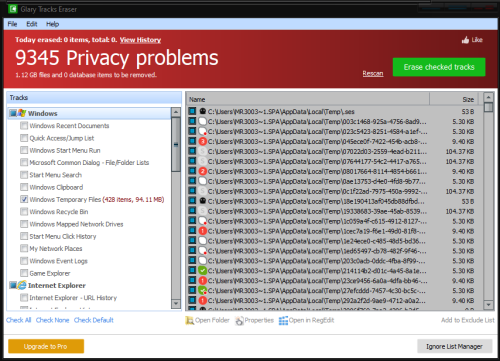This screenshot has height=361, width=500.
Task: Click the black file icon of the 18e190413af row
Action: [x=202, y=201]
